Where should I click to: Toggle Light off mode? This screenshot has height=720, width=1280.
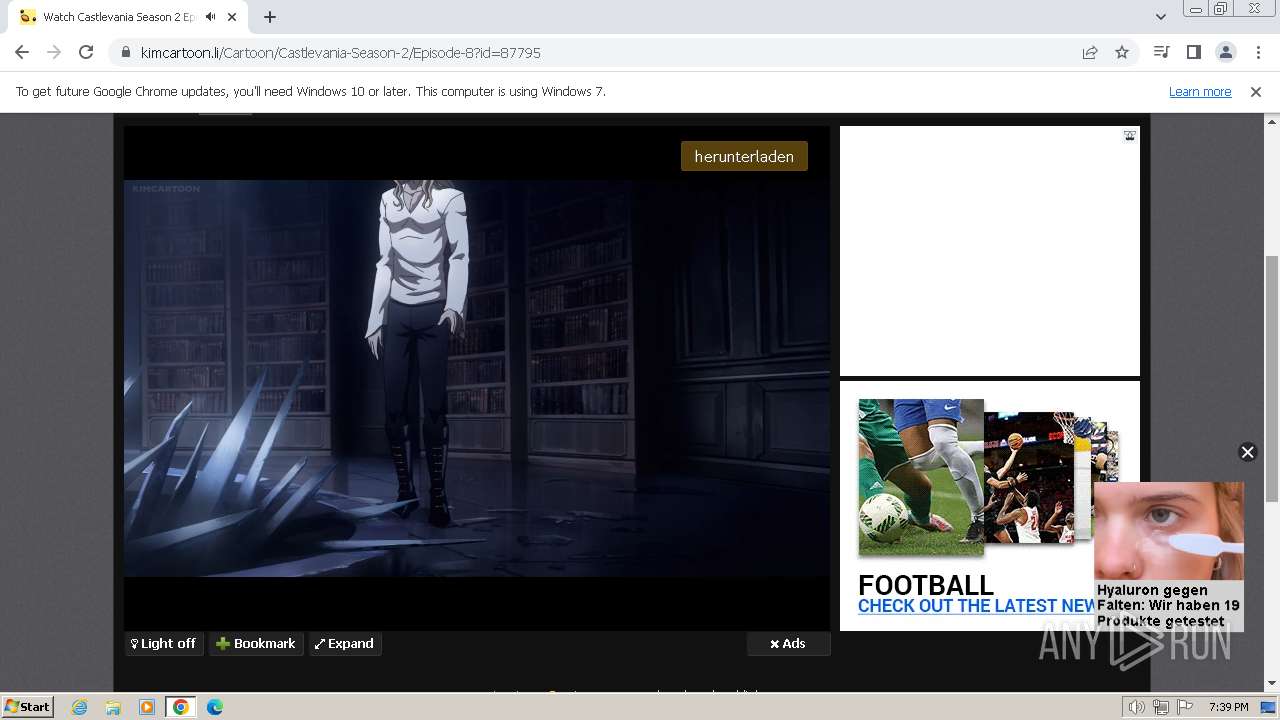164,643
